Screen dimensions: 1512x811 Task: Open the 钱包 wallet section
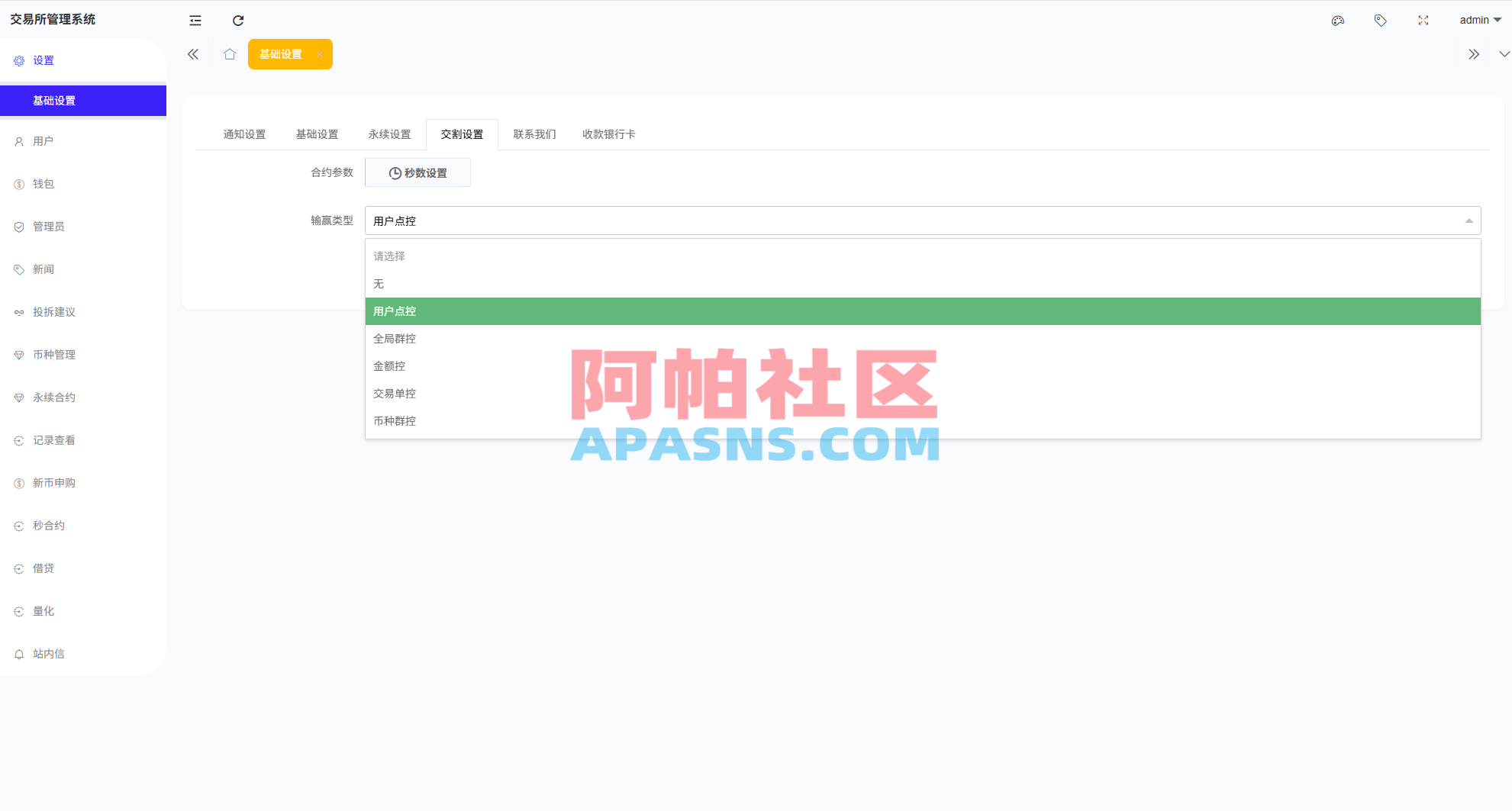(x=44, y=183)
